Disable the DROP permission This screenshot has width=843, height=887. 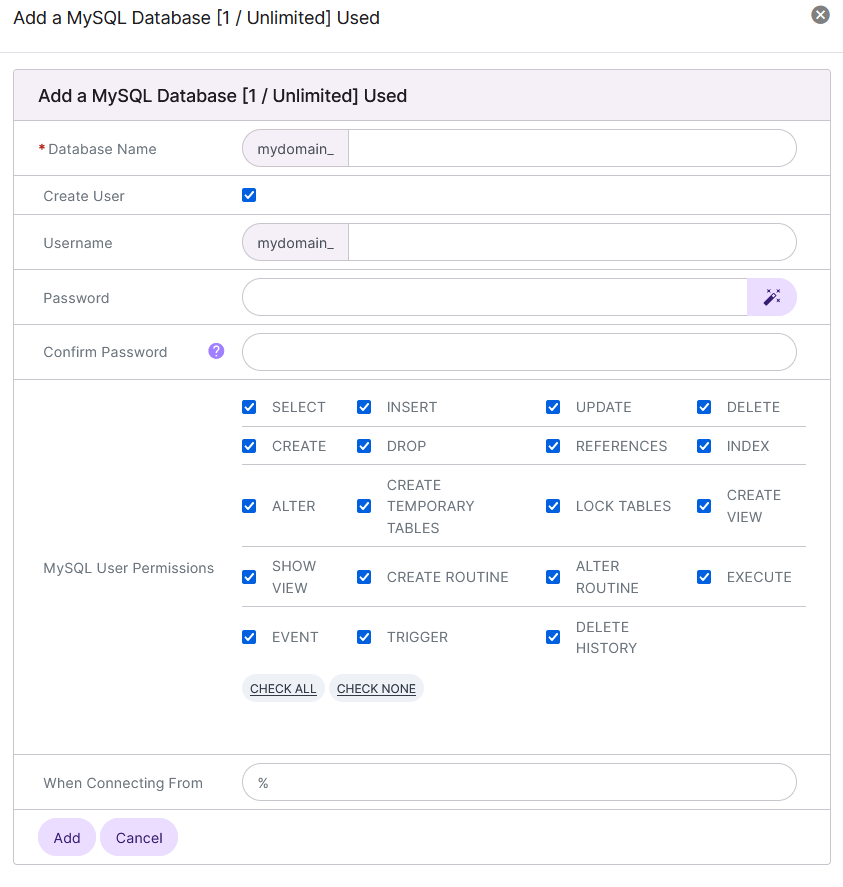(363, 446)
